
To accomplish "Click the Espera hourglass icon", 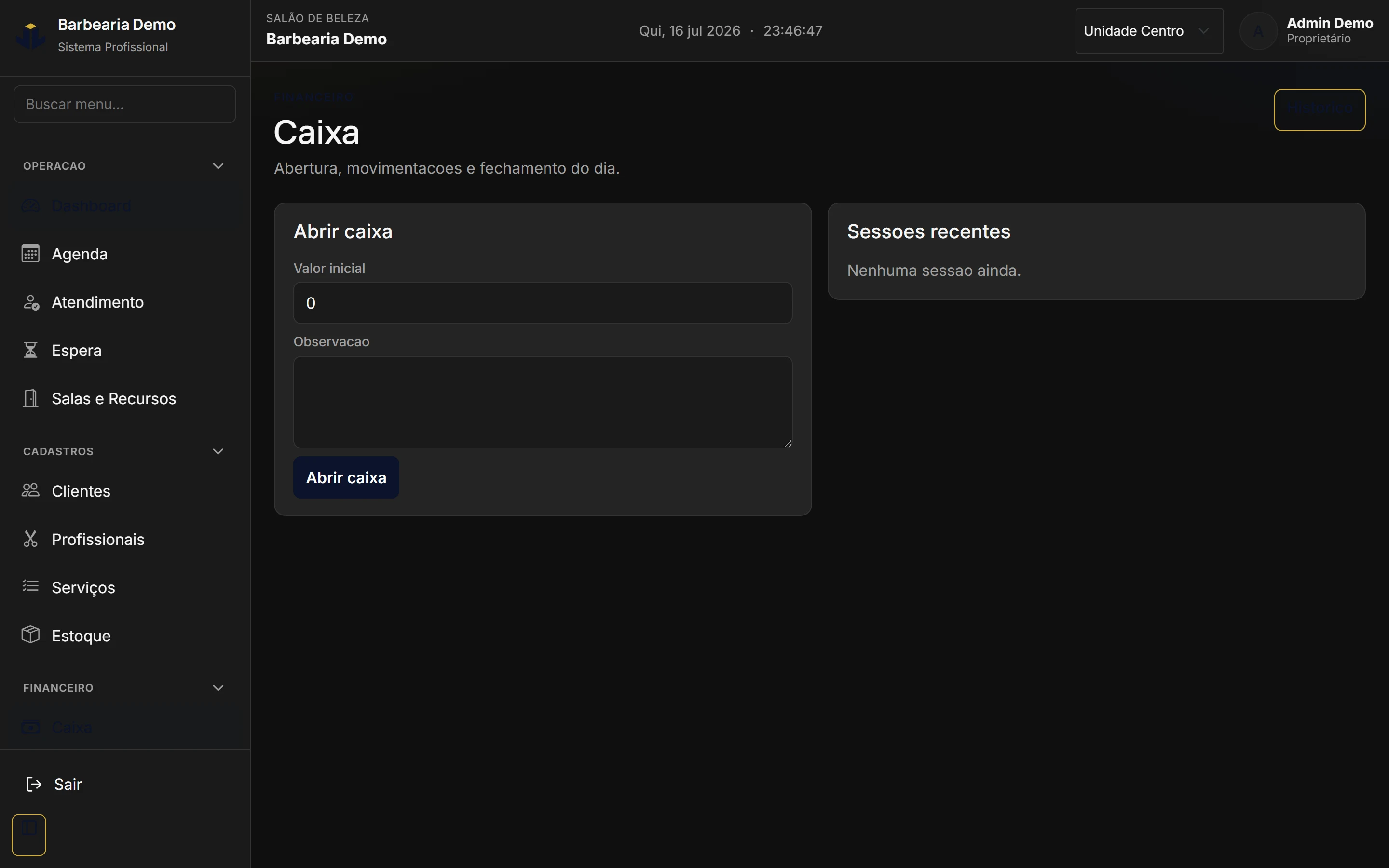I will [x=30, y=350].
